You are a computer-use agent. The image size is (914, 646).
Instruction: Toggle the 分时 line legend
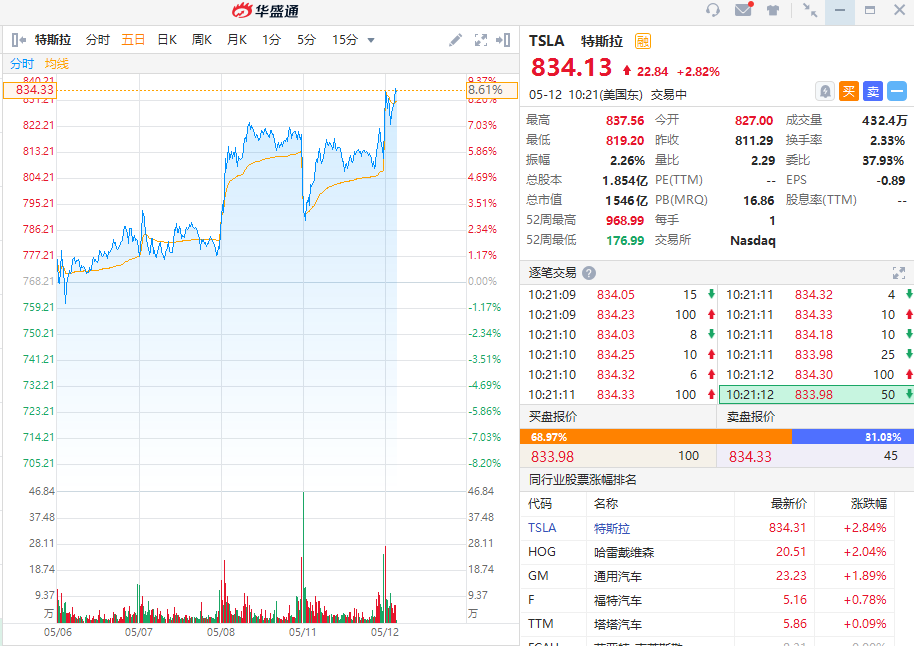pos(22,64)
